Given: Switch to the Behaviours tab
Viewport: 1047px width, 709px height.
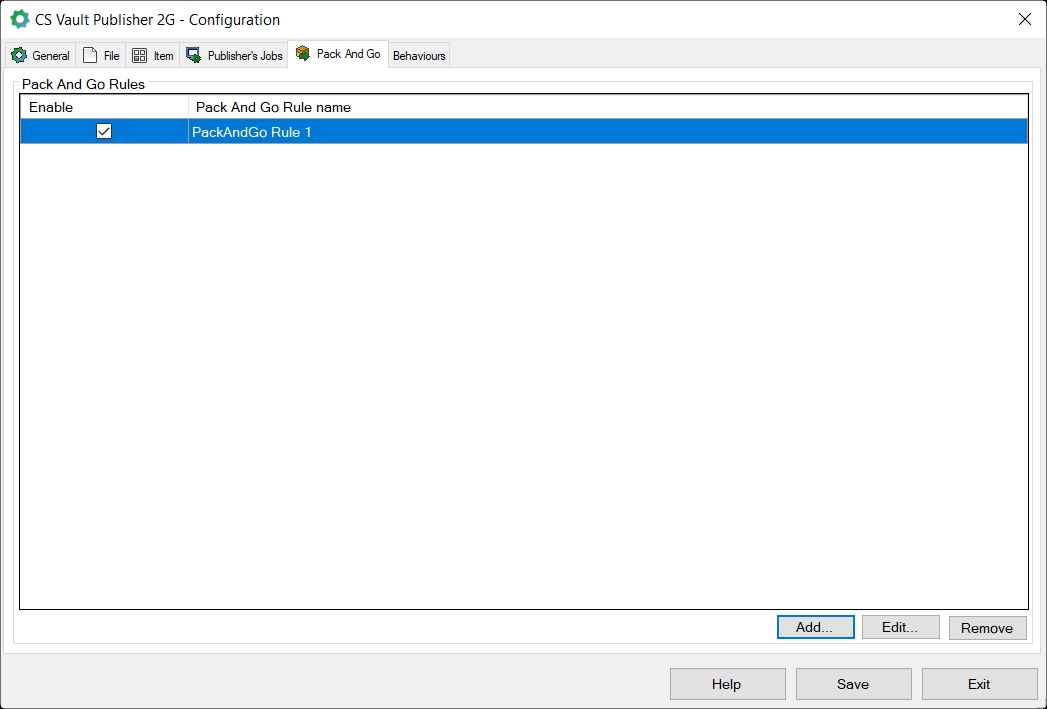Looking at the screenshot, I should tap(419, 56).
